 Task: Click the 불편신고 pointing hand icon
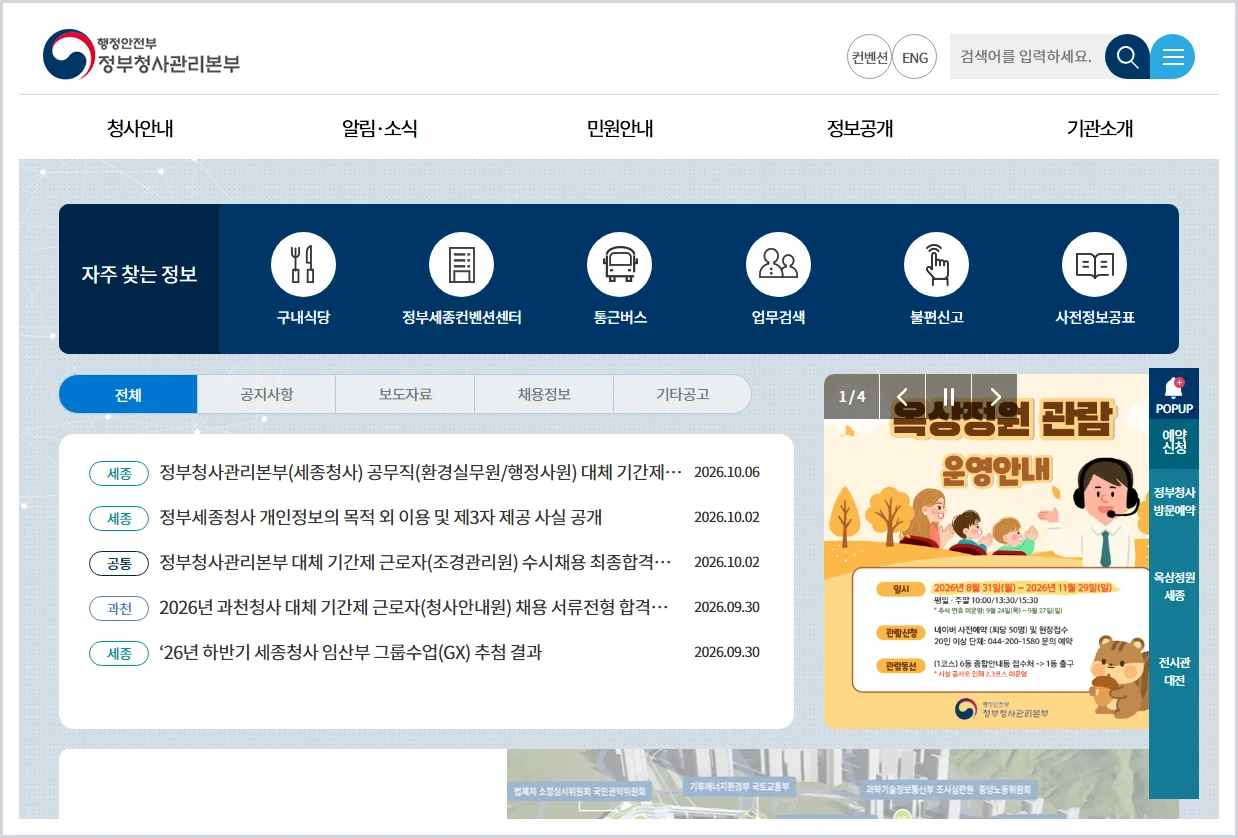pyautogui.click(x=936, y=264)
